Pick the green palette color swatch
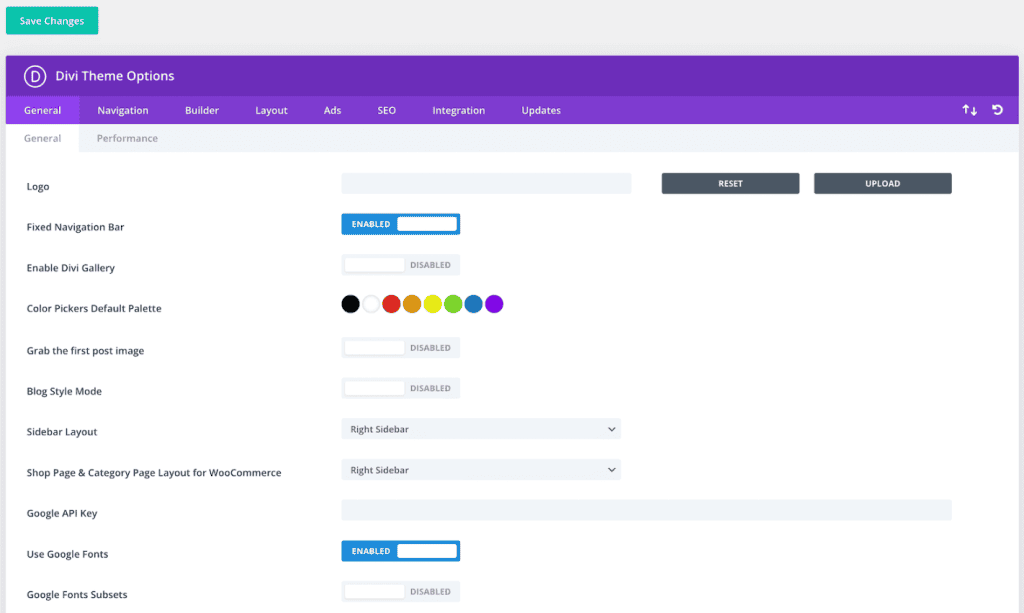The height and width of the screenshot is (613, 1024). pos(453,304)
